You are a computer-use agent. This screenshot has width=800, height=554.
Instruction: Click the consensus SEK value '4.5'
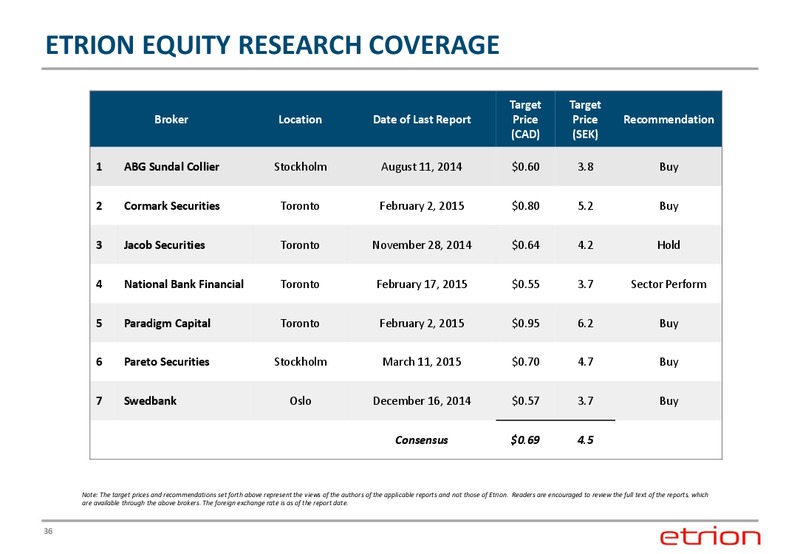(585, 440)
